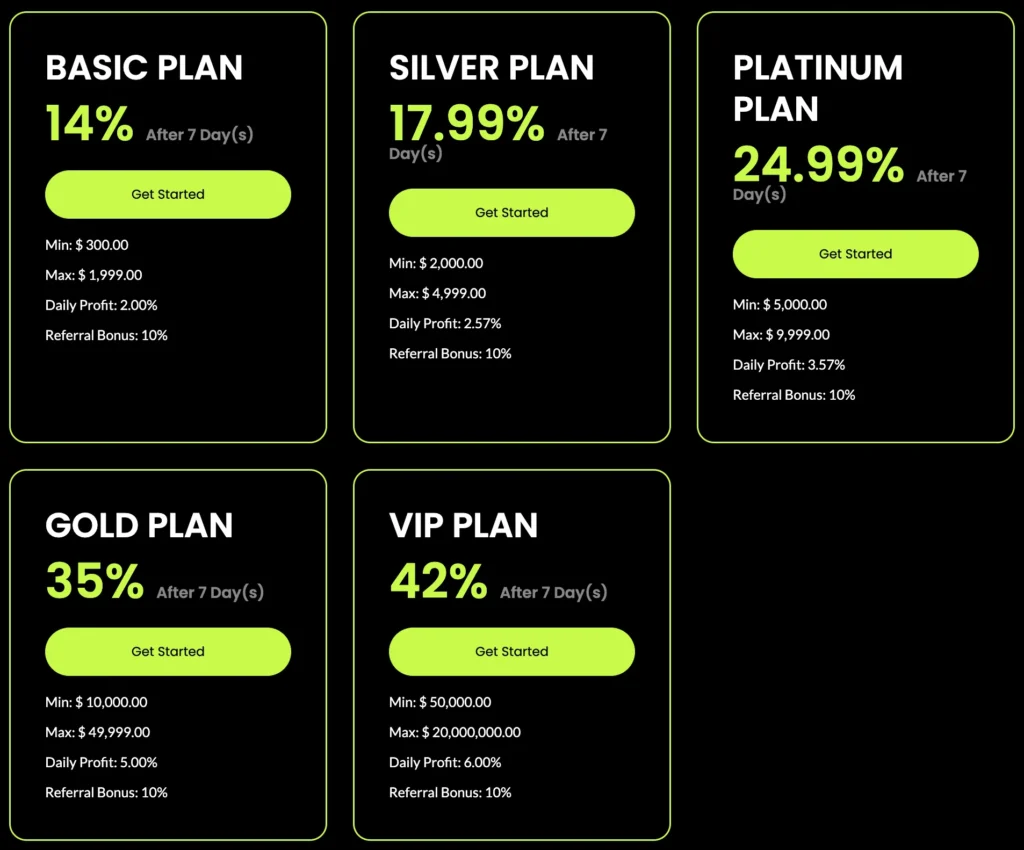
Task: Select the PLATINUM PLAN title
Action: click(817, 88)
